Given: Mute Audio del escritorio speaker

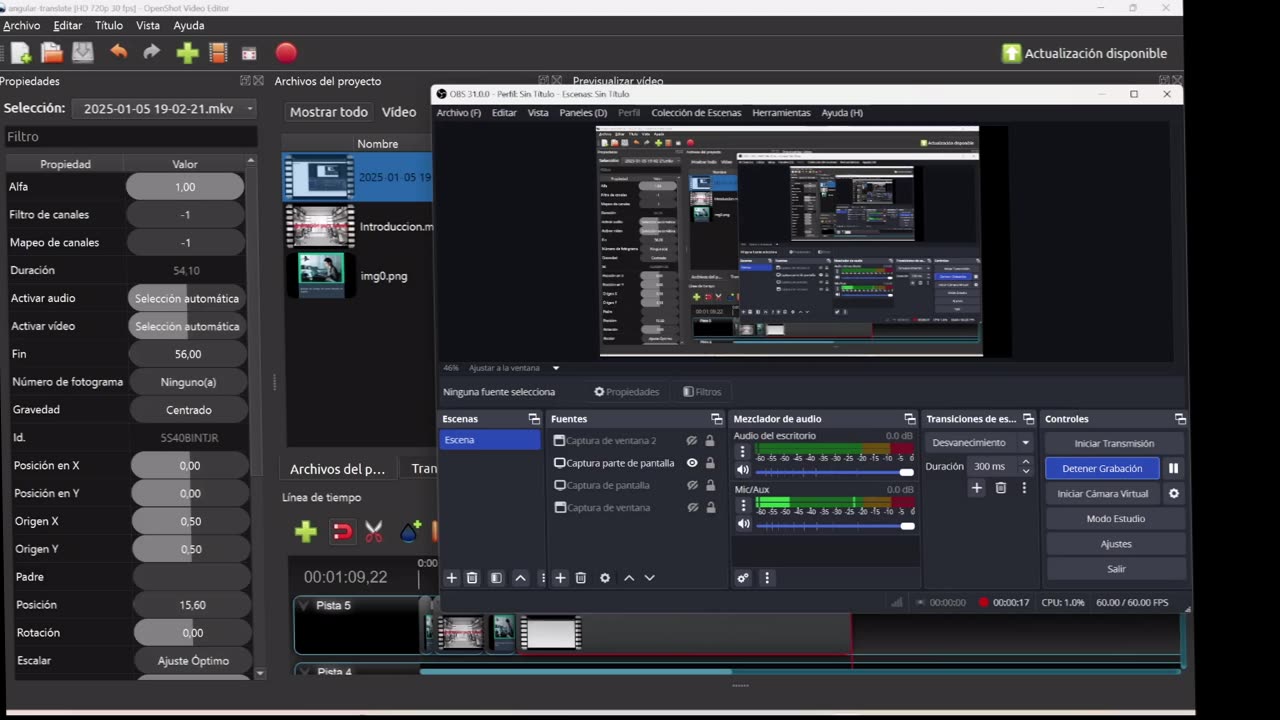Looking at the screenshot, I should [743, 470].
